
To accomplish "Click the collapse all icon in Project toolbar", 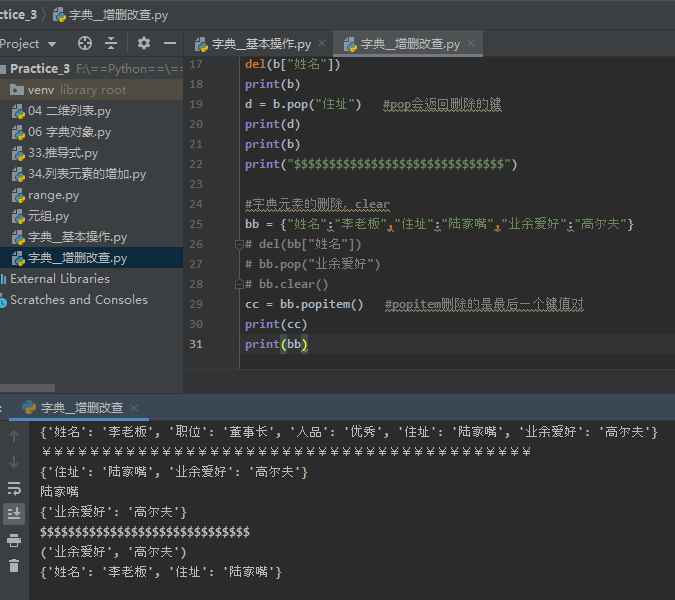I will [111, 43].
